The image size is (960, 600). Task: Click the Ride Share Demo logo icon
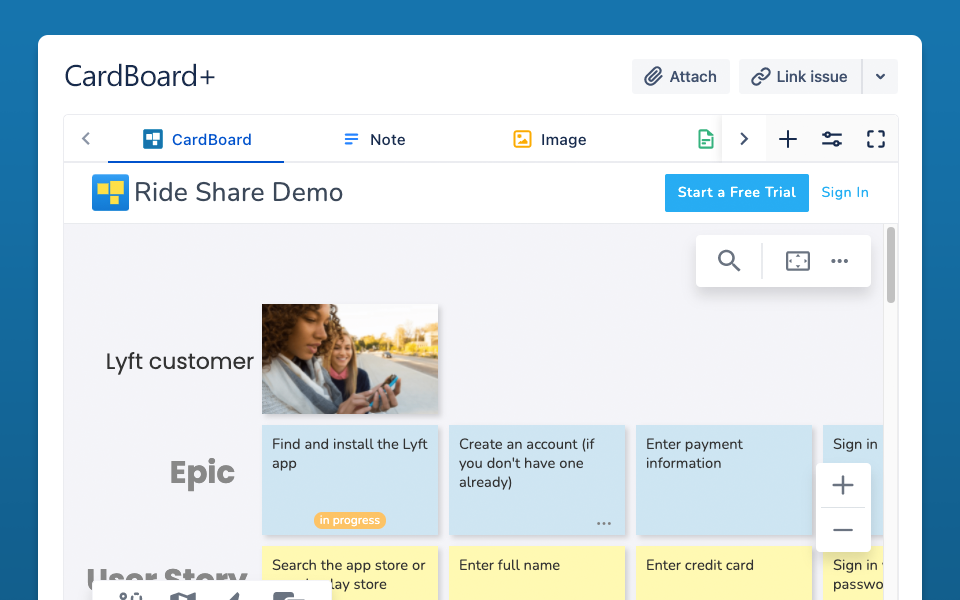[x=110, y=192]
